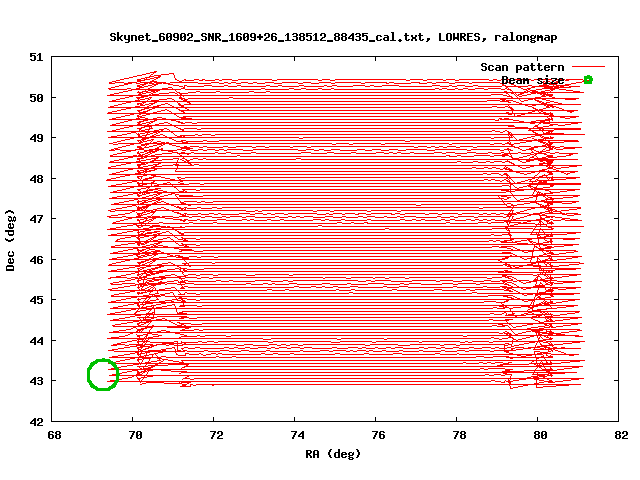Click the y-axis tick label 45

coord(36,300)
